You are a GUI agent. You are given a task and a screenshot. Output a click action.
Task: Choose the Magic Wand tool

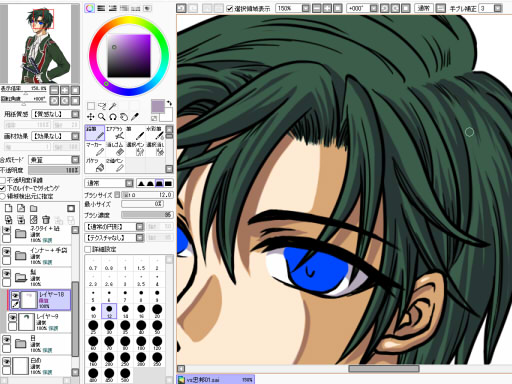pyautogui.click(x=113, y=106)
